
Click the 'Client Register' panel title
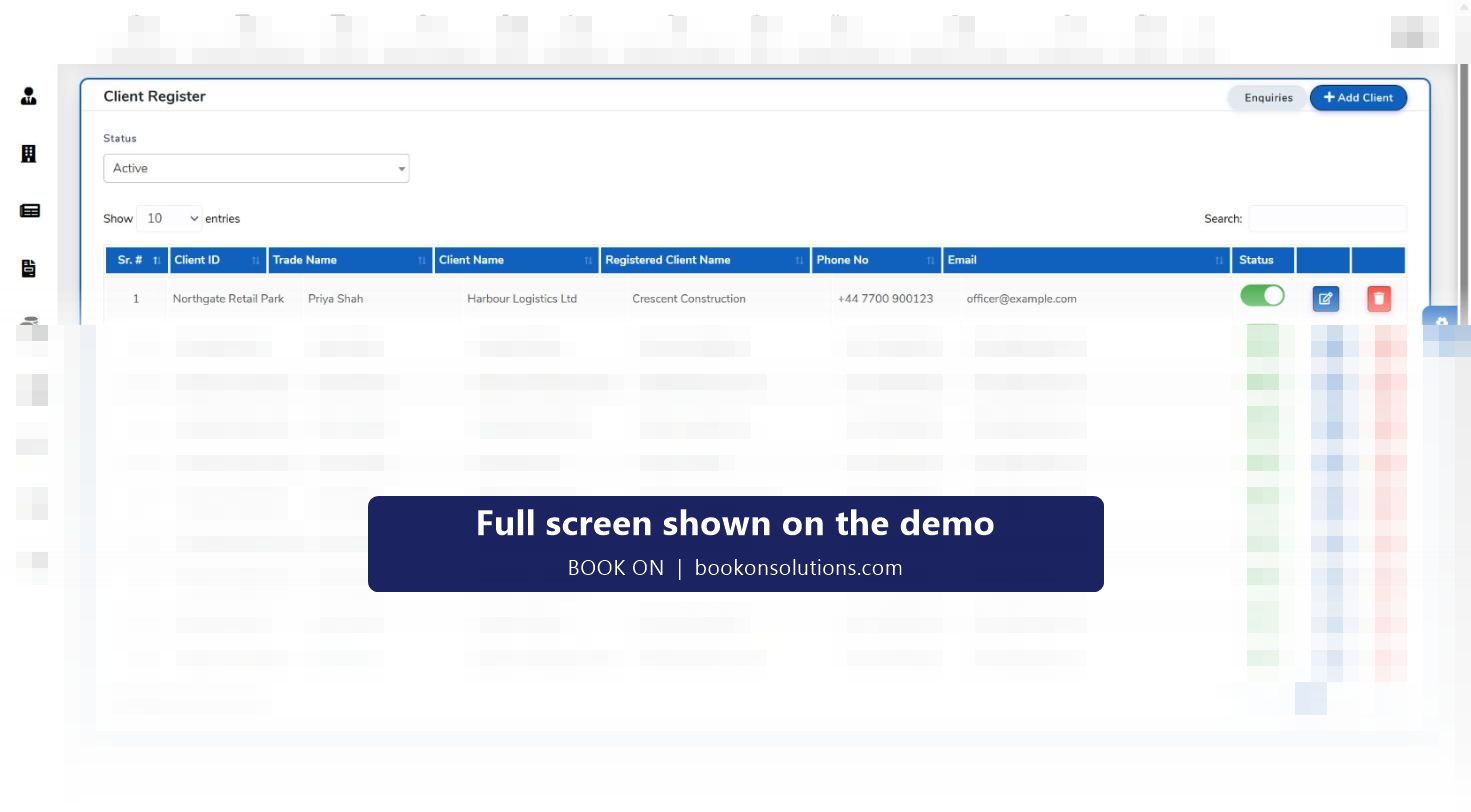coord(155,96)
